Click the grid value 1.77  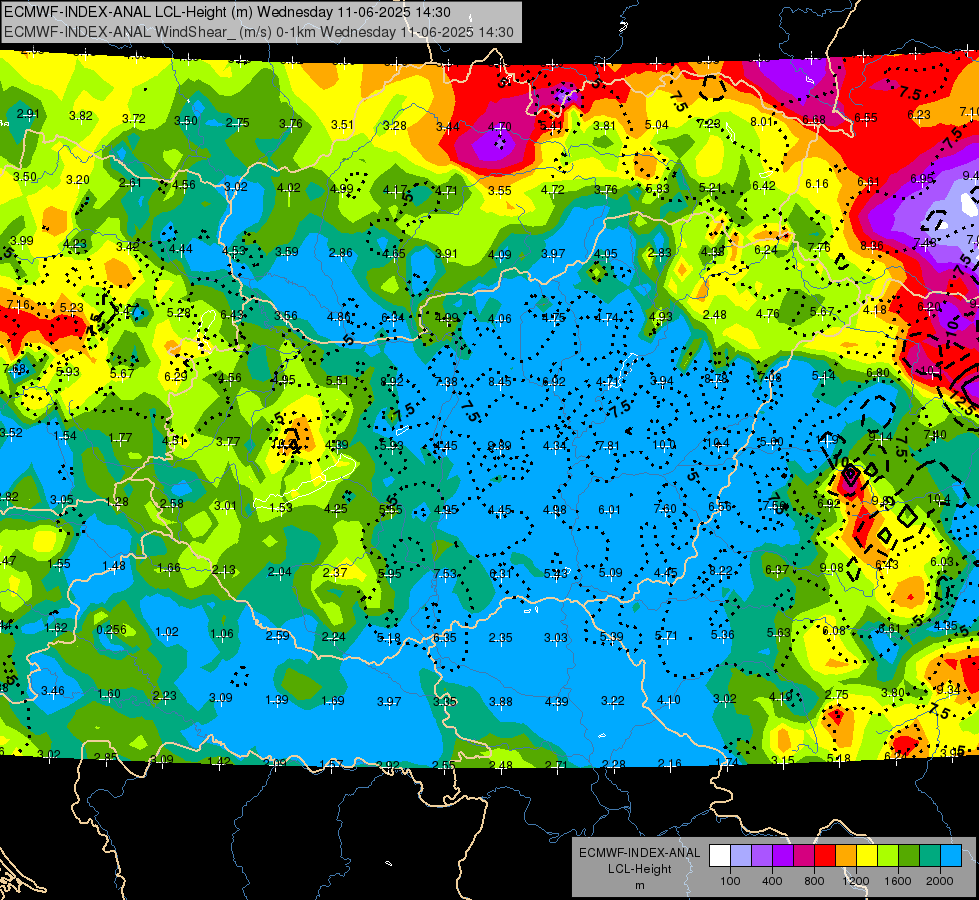click(120, 437)
